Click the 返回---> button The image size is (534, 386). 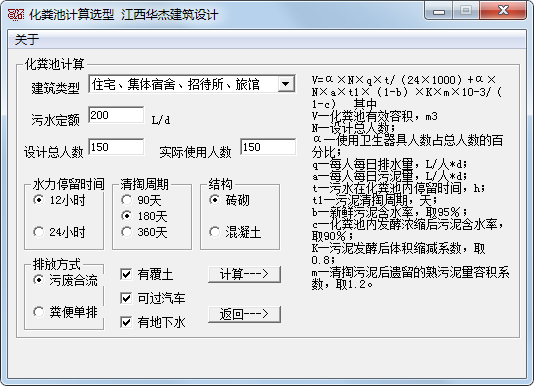pyautogui.click(x=244, y=314)
